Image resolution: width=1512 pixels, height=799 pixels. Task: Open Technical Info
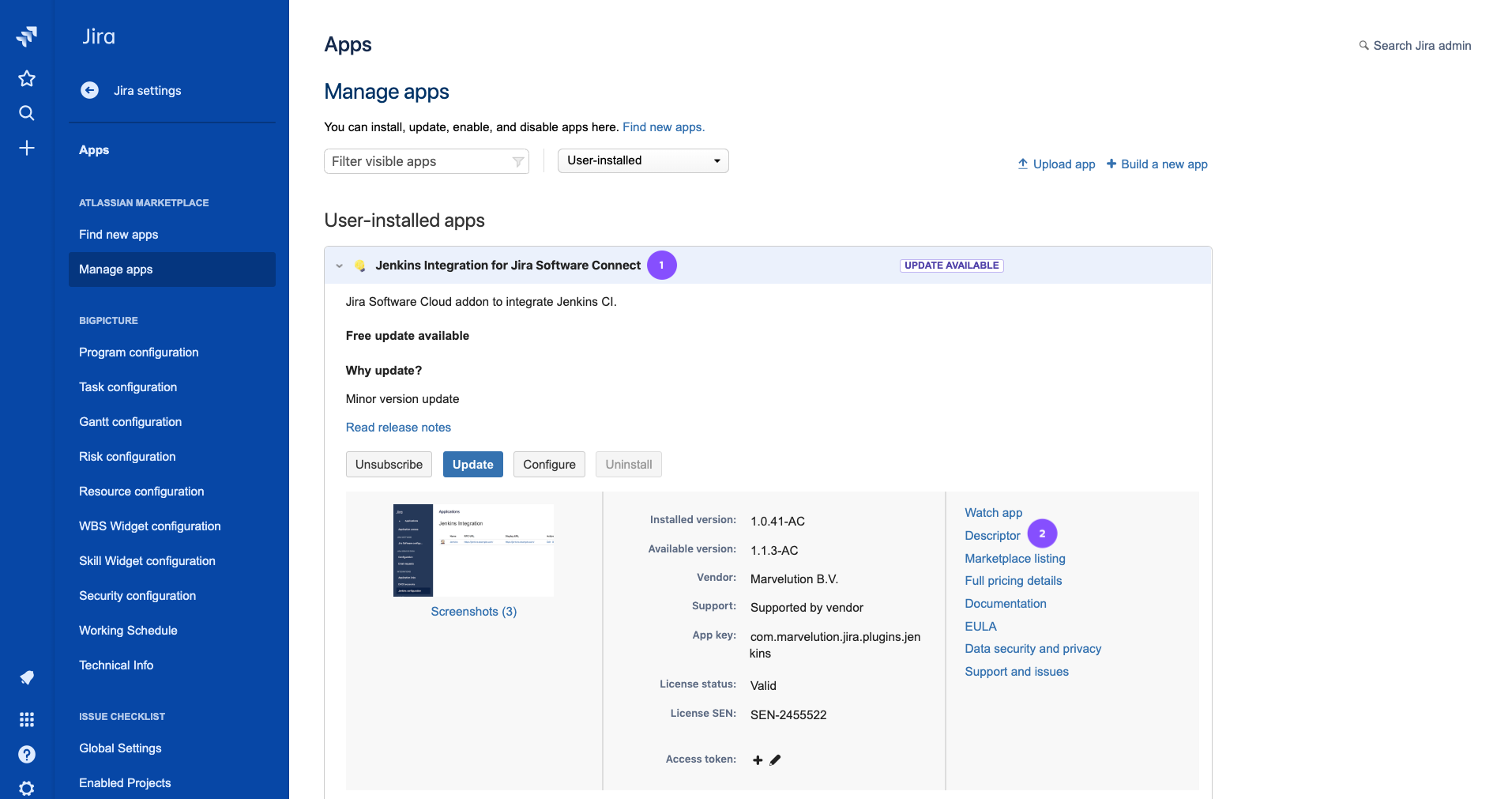coord(116,665)
